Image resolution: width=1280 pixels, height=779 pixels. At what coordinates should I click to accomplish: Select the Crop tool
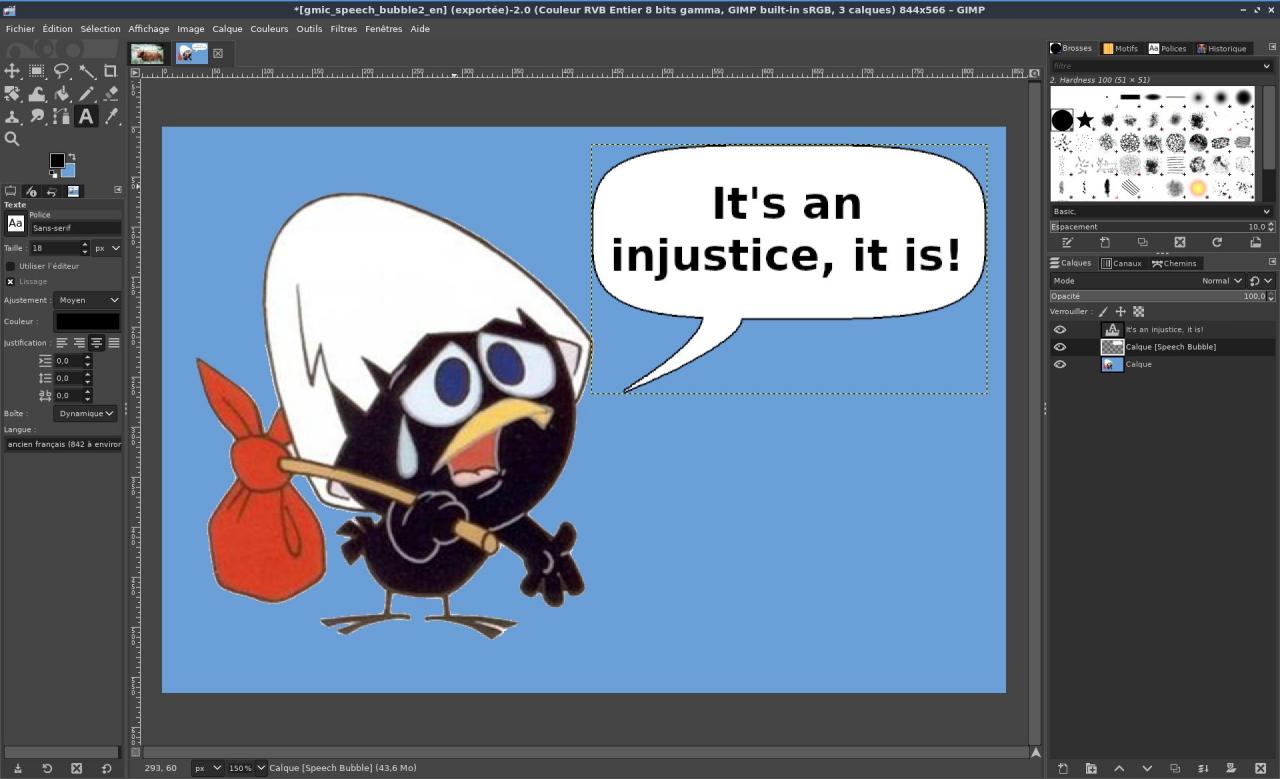point(111,71)
